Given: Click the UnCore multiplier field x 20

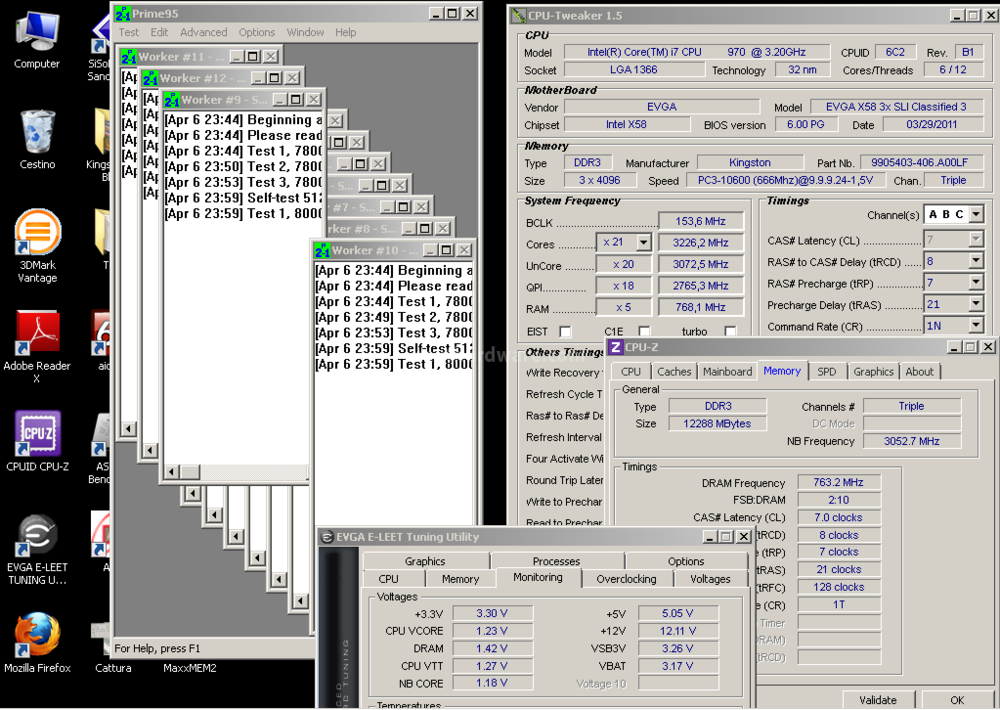Looking at the screenshot, I should (623, 264).
